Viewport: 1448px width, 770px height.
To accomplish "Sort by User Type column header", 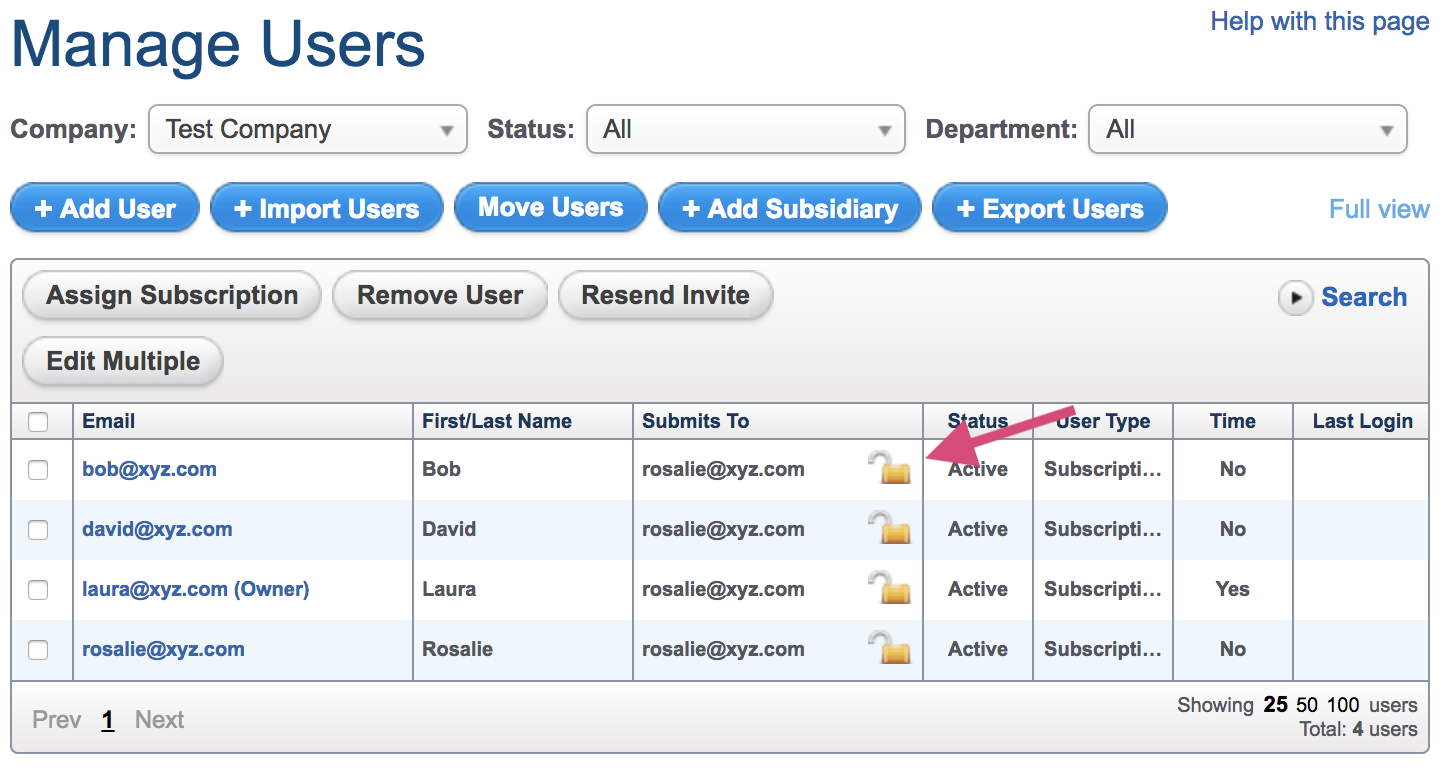I will (1103, 421).
